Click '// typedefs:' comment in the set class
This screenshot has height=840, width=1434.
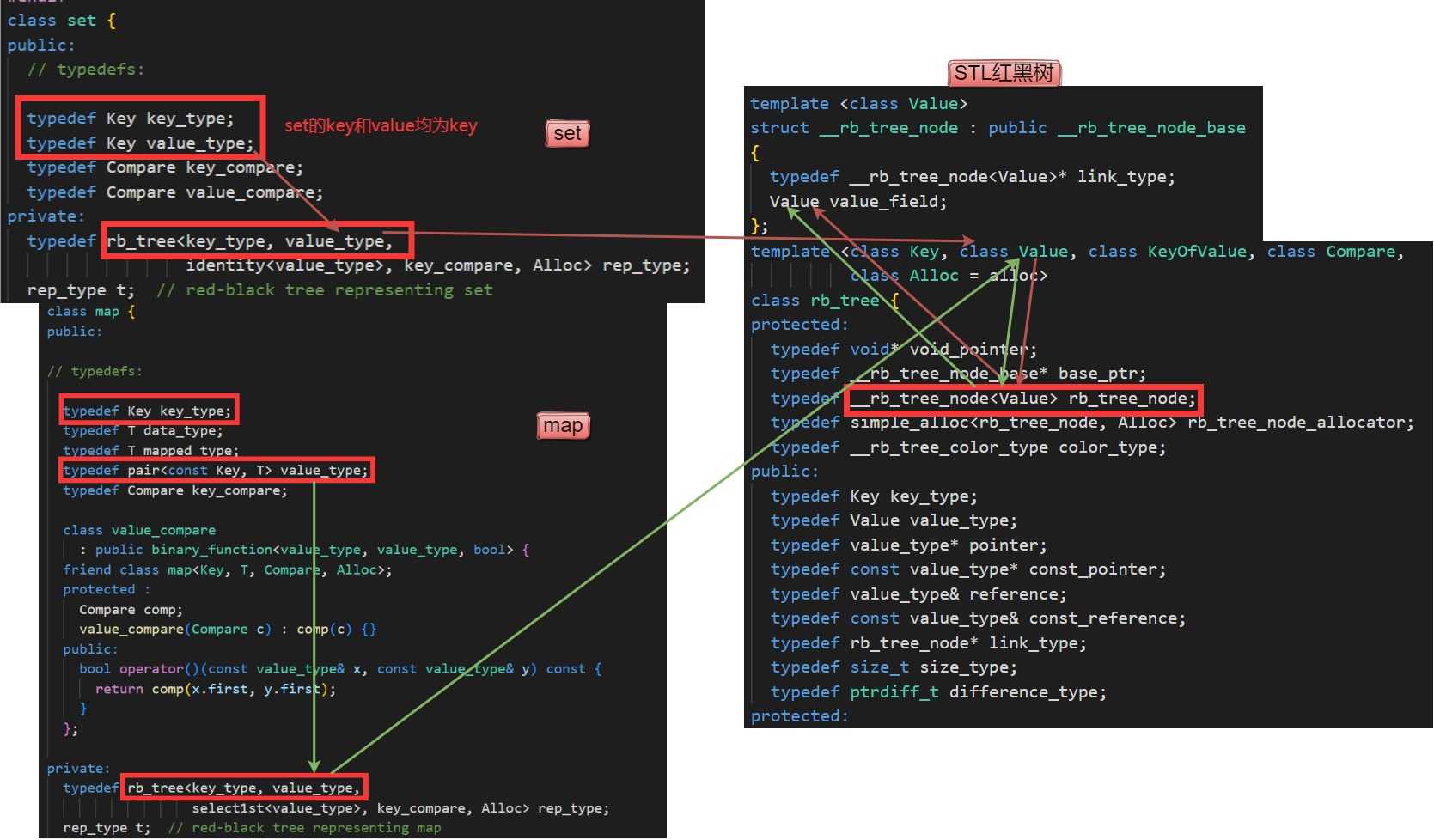coord(86,70)
